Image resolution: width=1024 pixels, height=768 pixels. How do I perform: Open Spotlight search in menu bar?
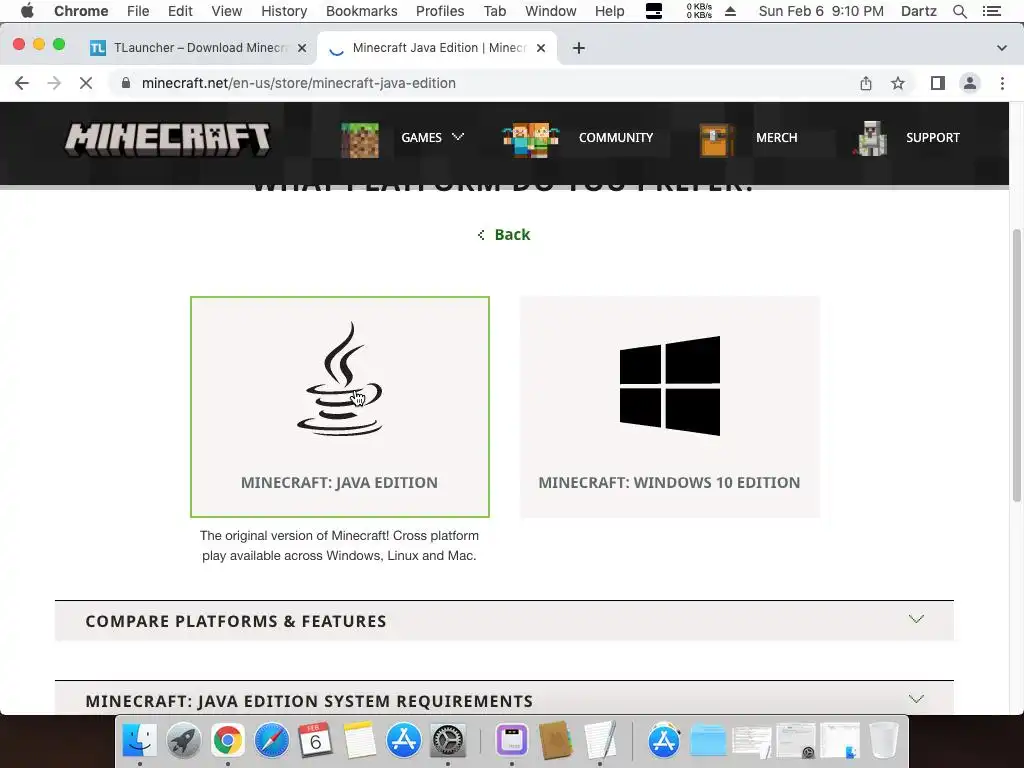point(959,11)
